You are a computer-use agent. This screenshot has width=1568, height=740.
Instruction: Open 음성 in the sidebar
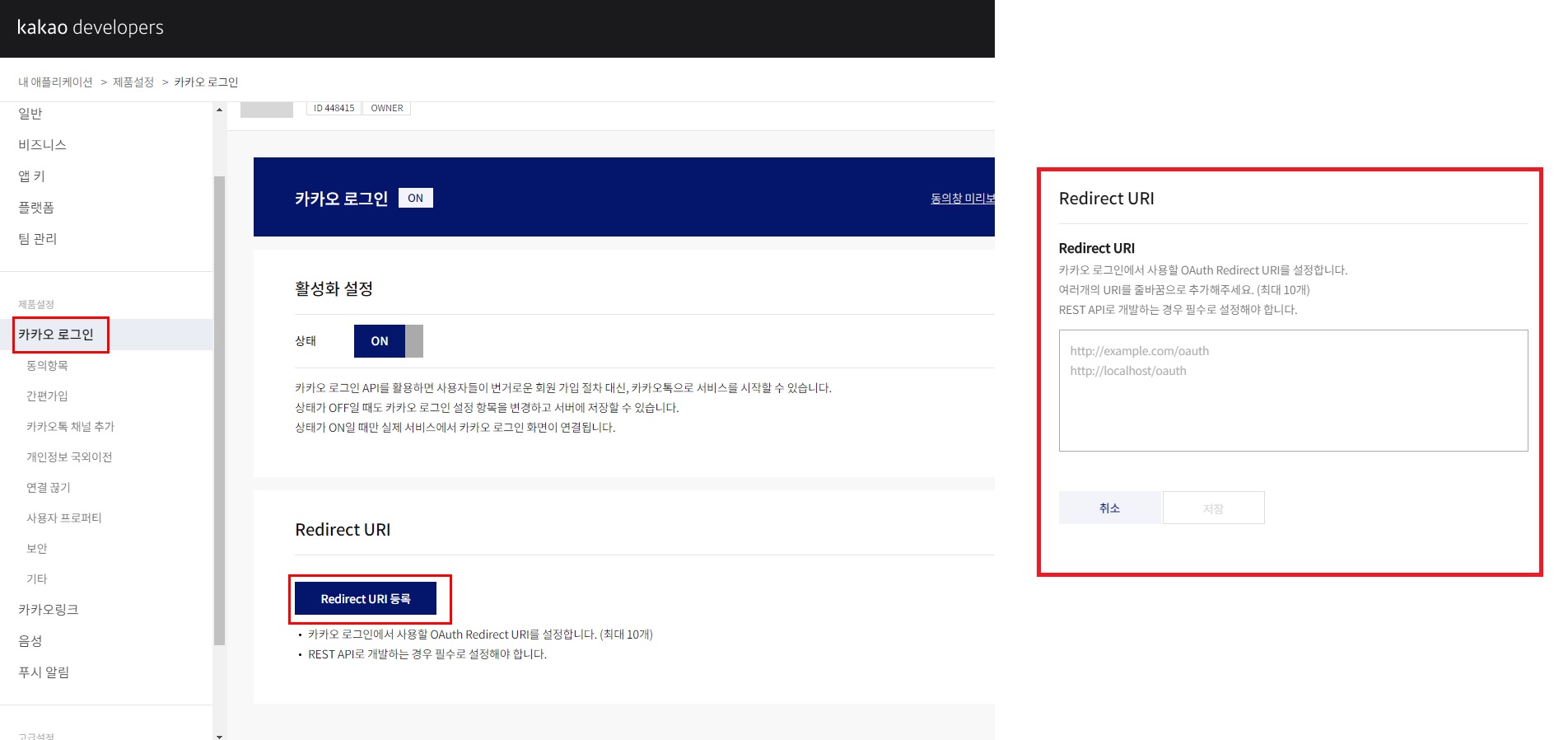point(30,641)
